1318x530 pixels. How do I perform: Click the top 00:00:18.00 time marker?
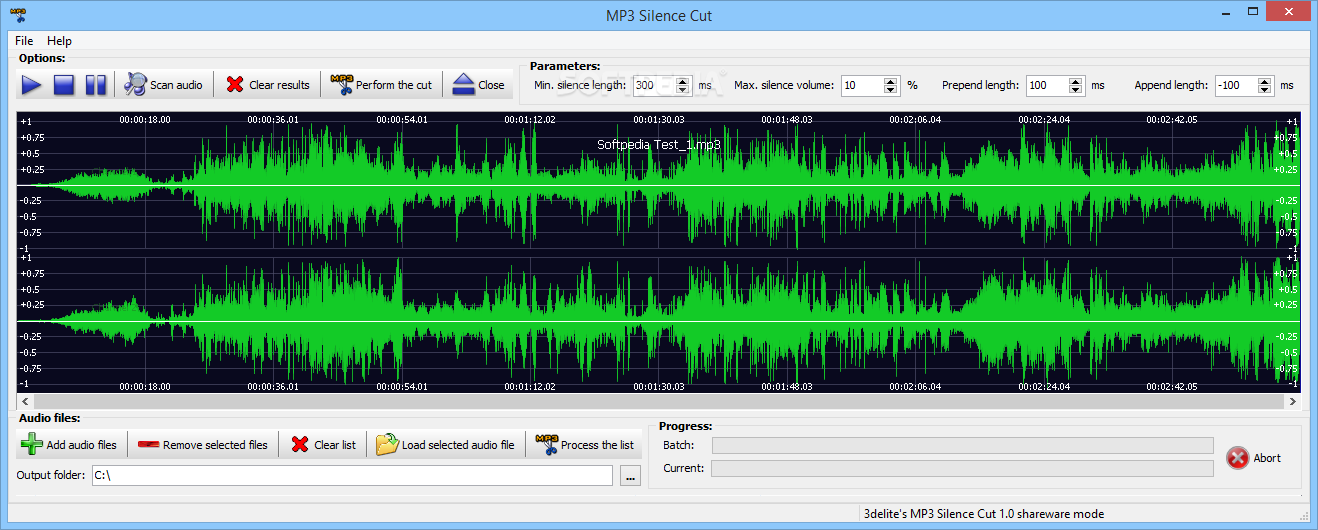[x=145, y=119]
